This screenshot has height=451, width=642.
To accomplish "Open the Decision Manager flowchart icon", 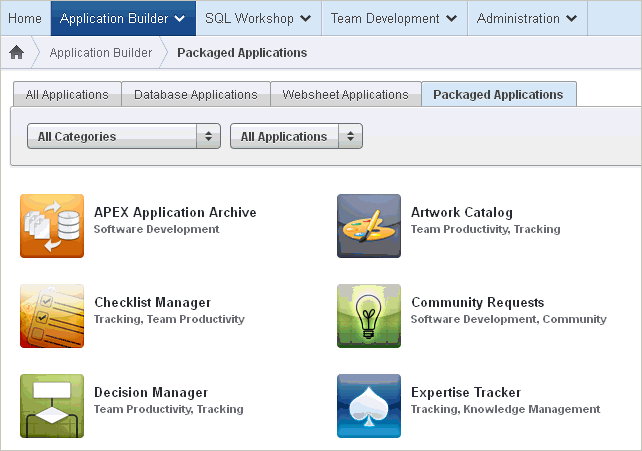I will [x=52, y=406].
